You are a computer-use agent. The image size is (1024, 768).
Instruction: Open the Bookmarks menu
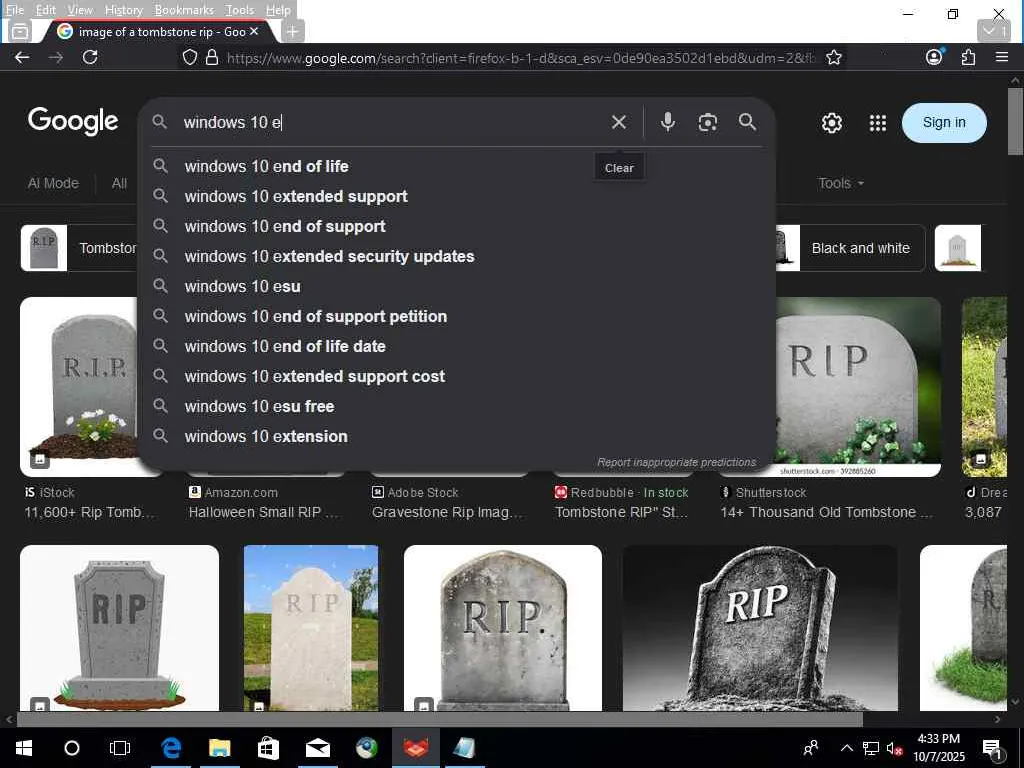click(x=184, y=10)
